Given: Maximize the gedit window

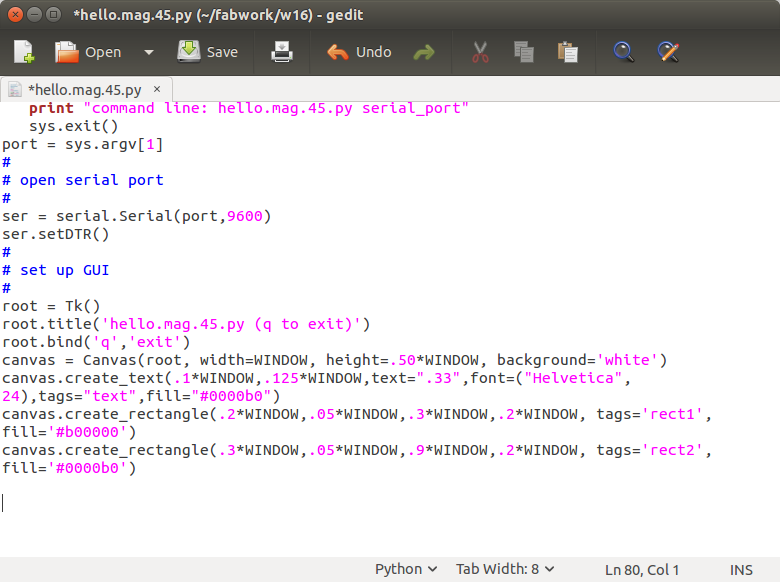Looking at the screenshot, I should tap(53, 14).
